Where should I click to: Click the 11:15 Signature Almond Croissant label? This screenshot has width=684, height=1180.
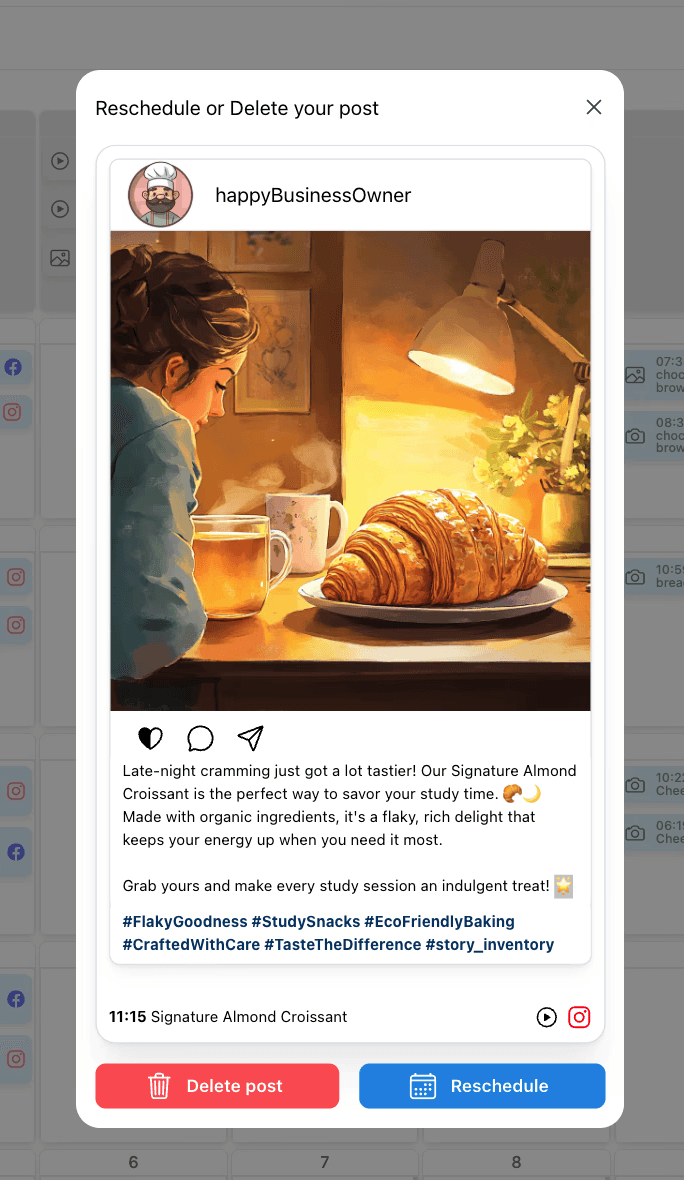point(228,1017)
